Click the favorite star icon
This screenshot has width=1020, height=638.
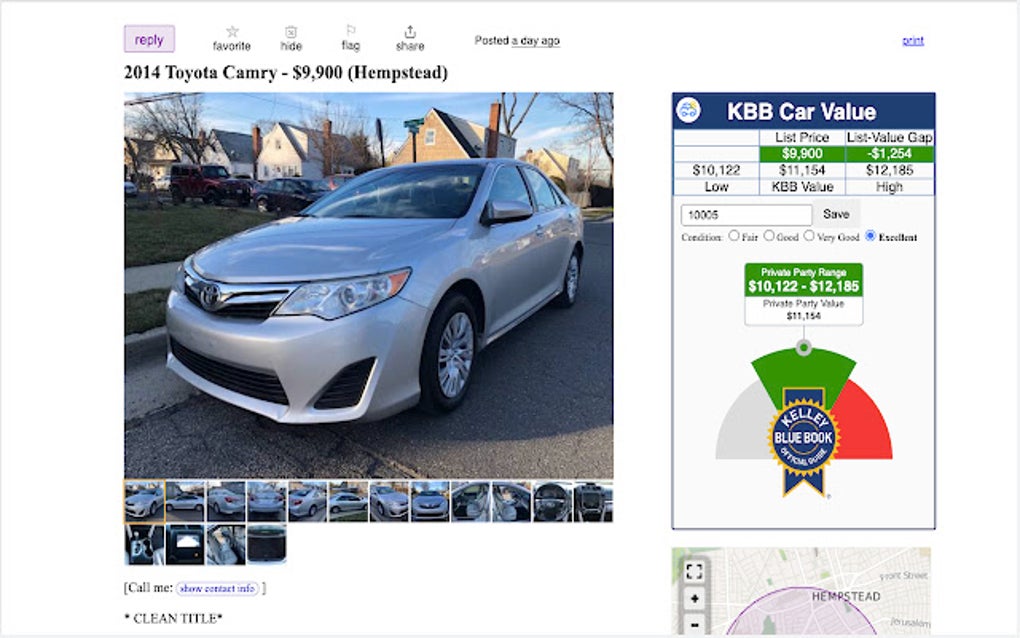coord(232,31)
